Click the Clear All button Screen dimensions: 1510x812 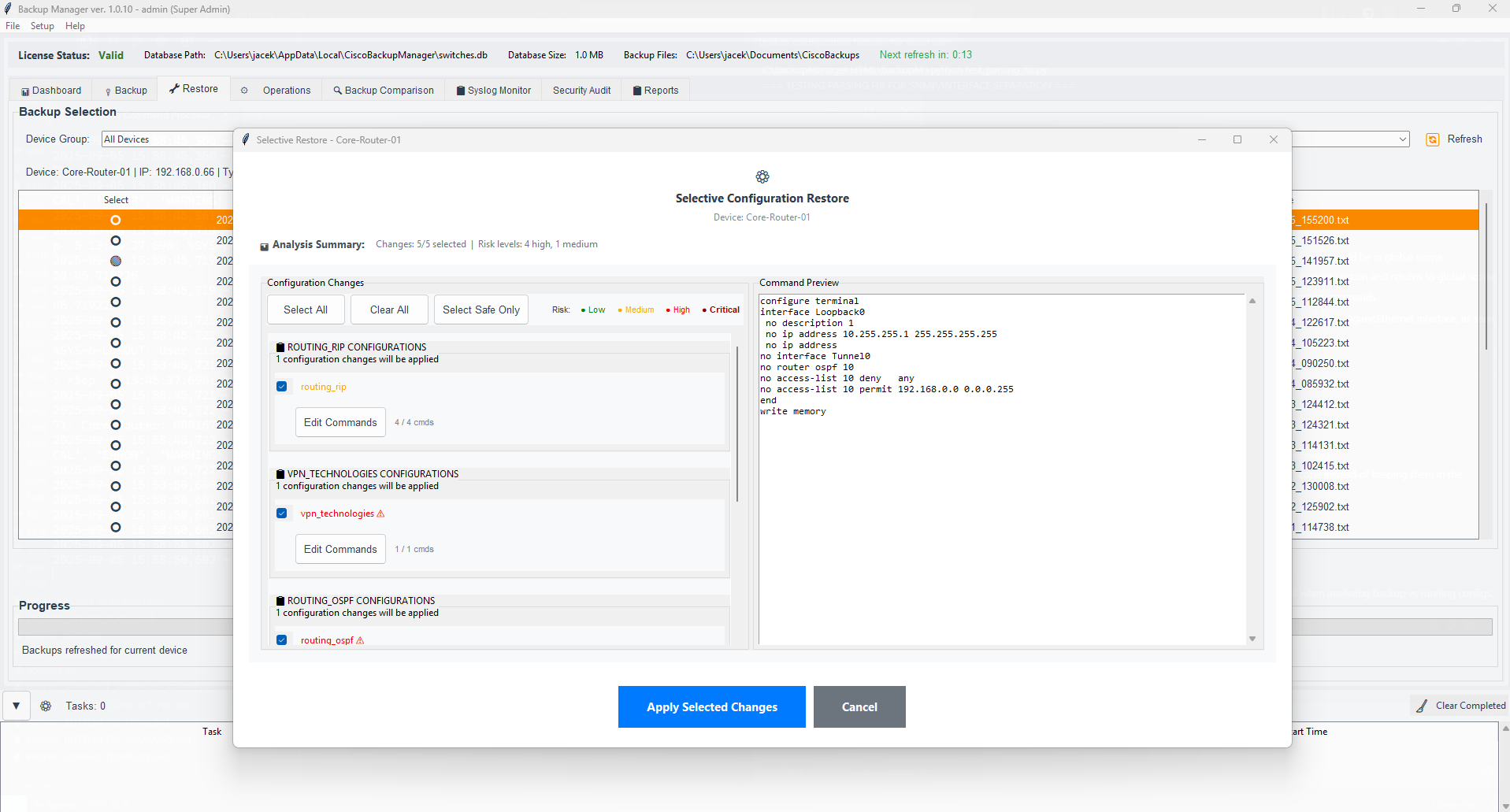[x=389, y=310]
